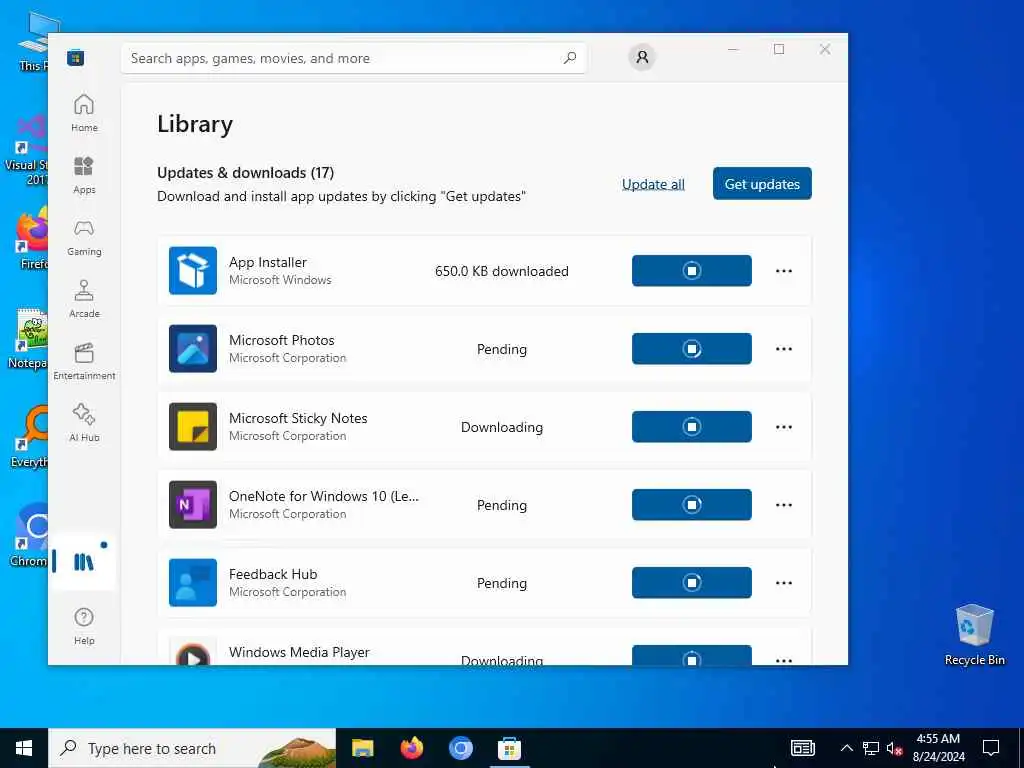
Task: Maximize the Microsoft Store window
Action: coord(779,49)
